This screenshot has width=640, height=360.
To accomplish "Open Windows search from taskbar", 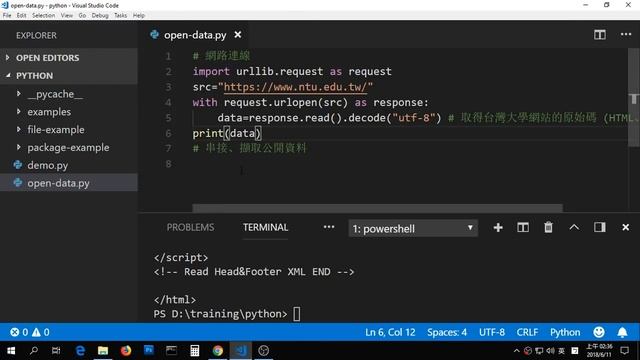I will (34, 351).
